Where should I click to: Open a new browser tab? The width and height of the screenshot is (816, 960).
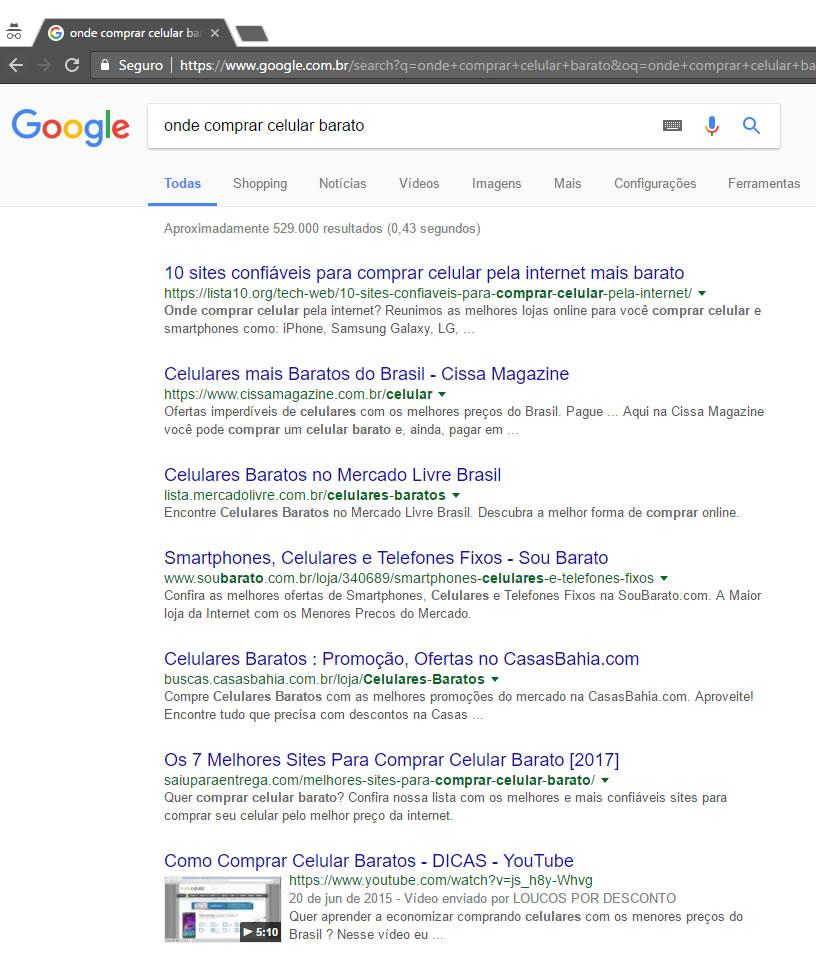tap(252, 33)
